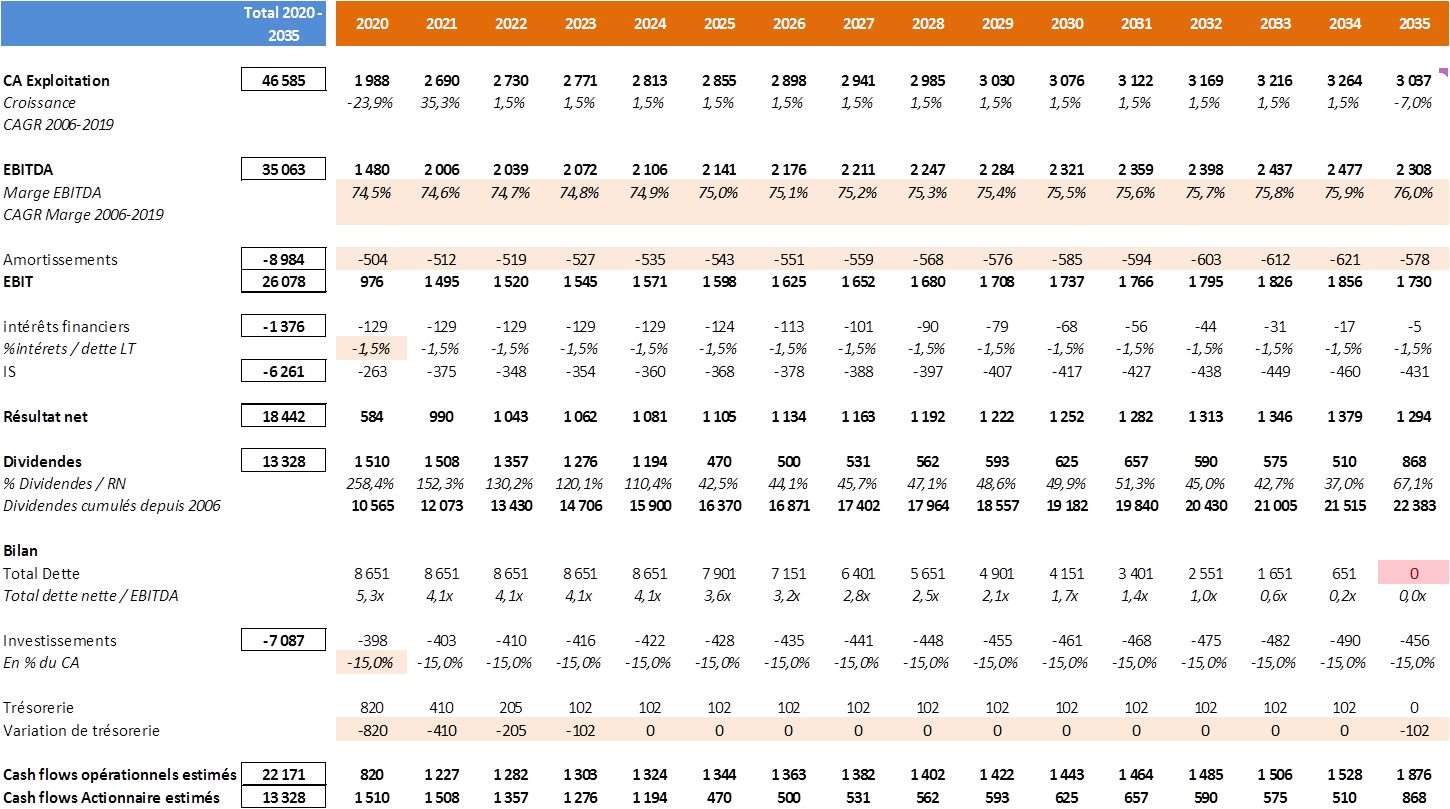The image size is (1450, 809).
Task: Select the 2020 year column header
Action: pyautogui.click(x=372, y=23)
